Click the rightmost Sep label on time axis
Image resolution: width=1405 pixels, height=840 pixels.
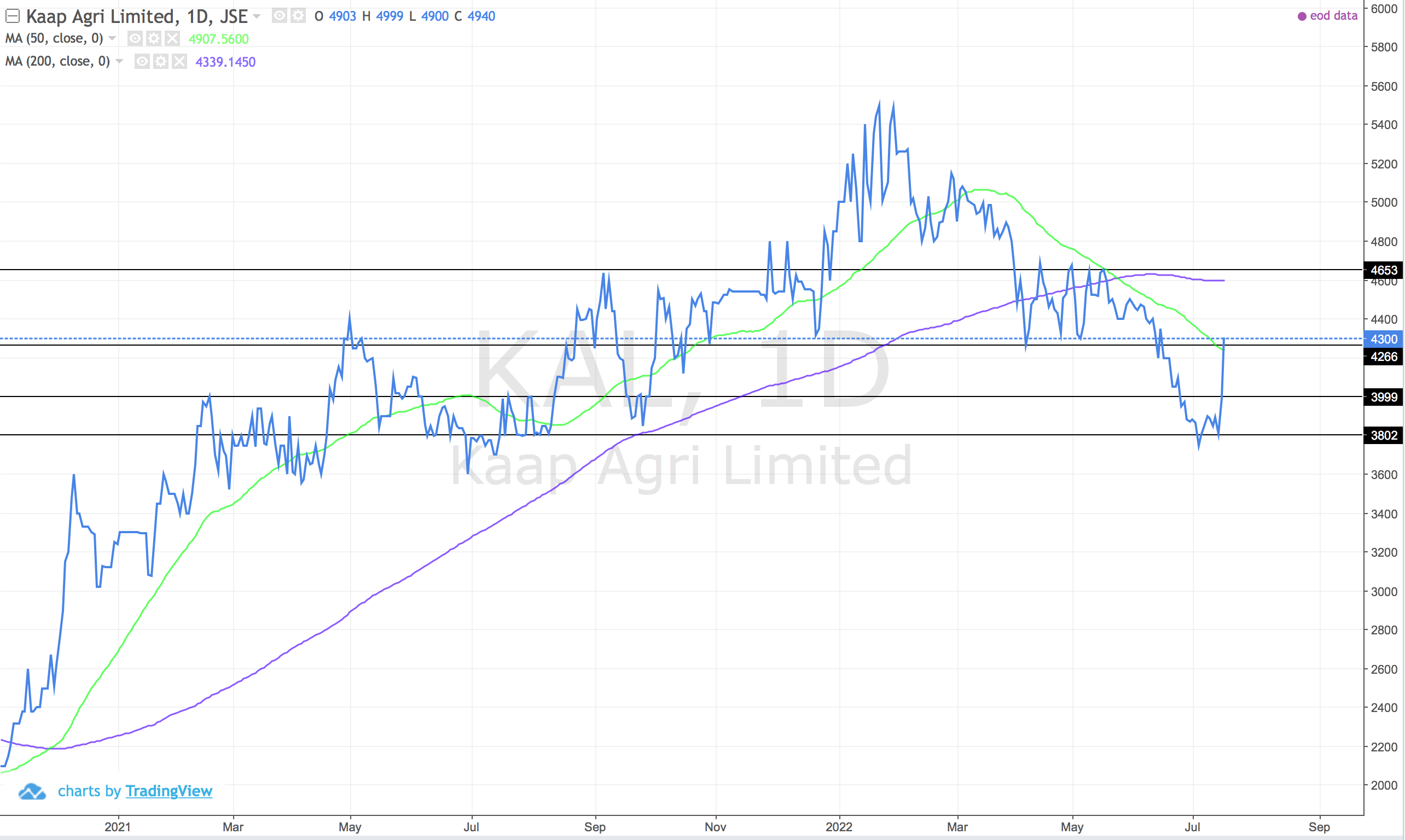point(1320,827)
